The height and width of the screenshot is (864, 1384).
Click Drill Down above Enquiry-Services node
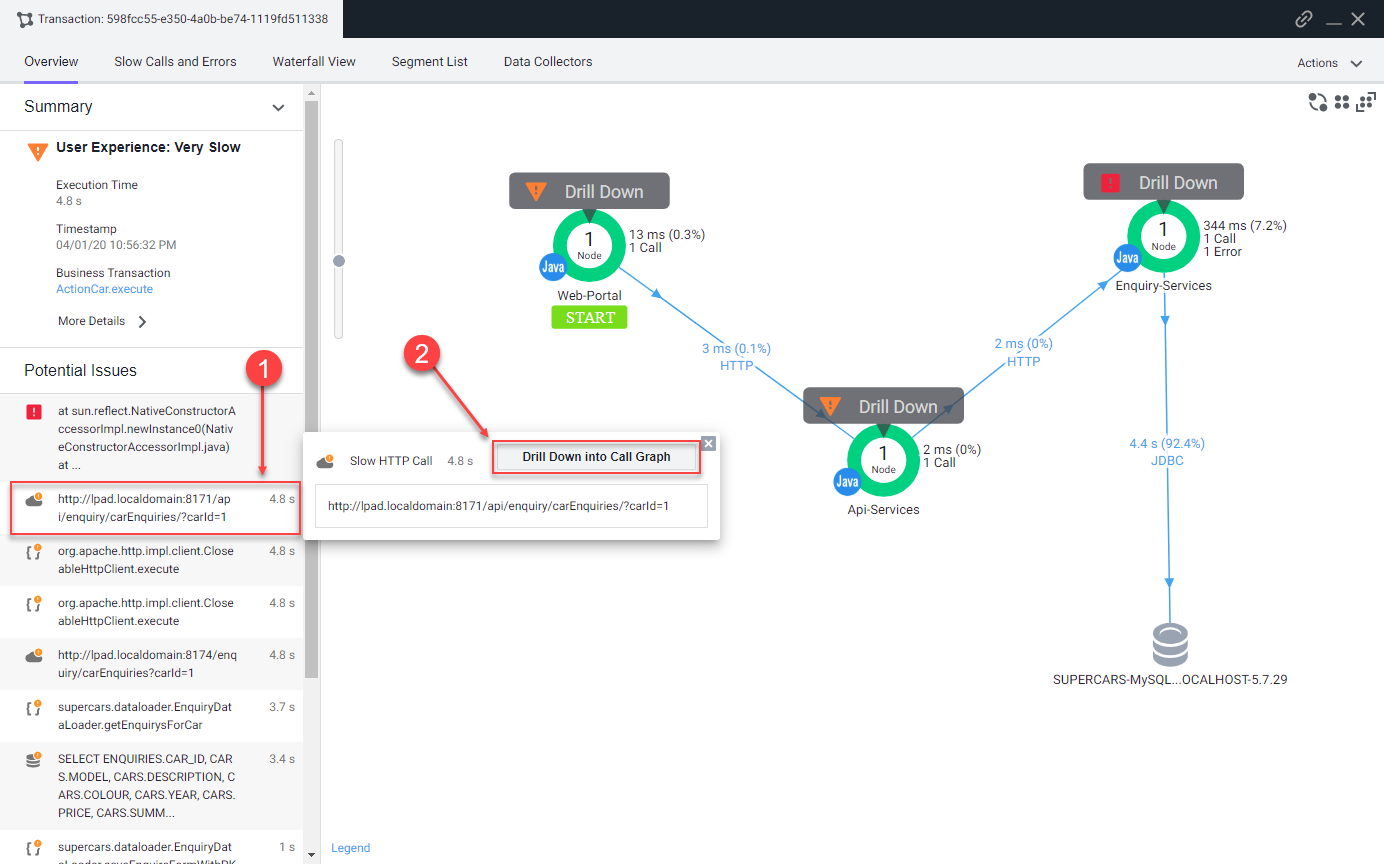tap(1163, 182)
